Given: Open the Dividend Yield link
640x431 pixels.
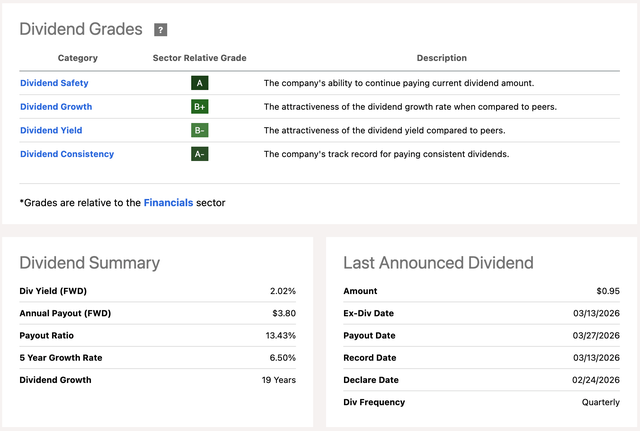Looking at the screenshot, I should (x=51, y=130).
